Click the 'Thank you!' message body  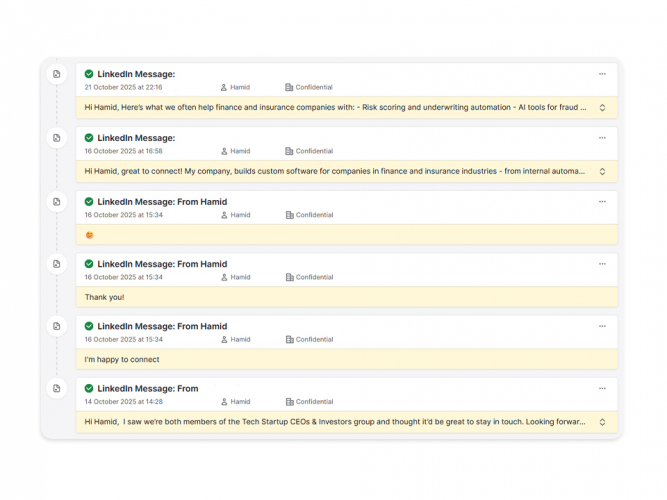tap(104, 297)
